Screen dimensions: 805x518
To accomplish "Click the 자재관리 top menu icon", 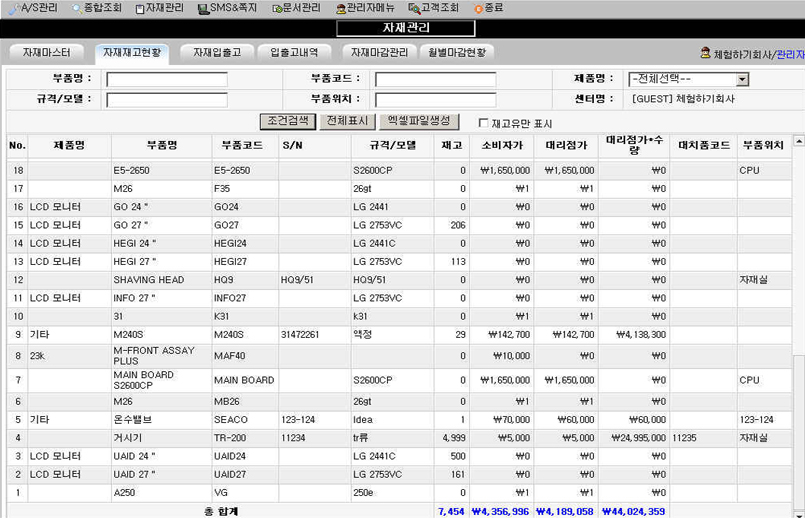I will click(x=140, y=8).
